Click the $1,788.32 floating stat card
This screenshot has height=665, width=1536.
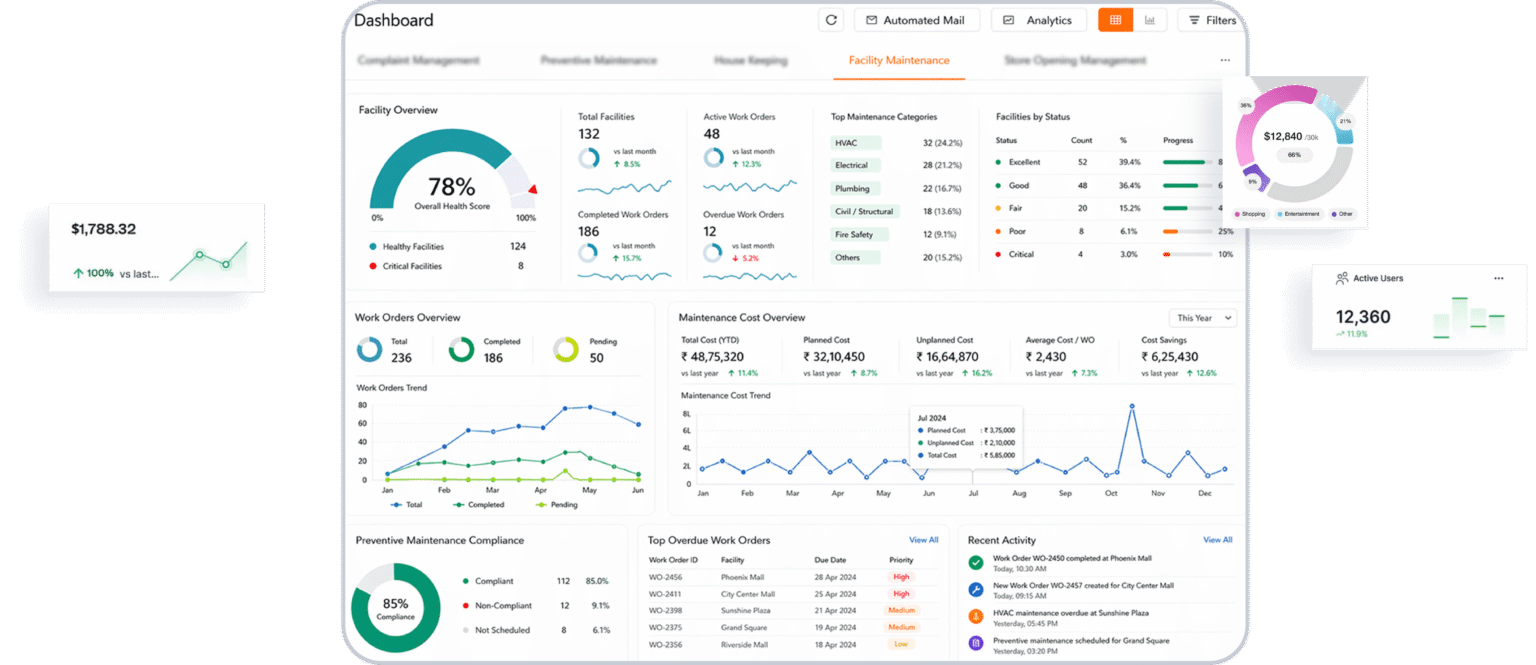157,247
